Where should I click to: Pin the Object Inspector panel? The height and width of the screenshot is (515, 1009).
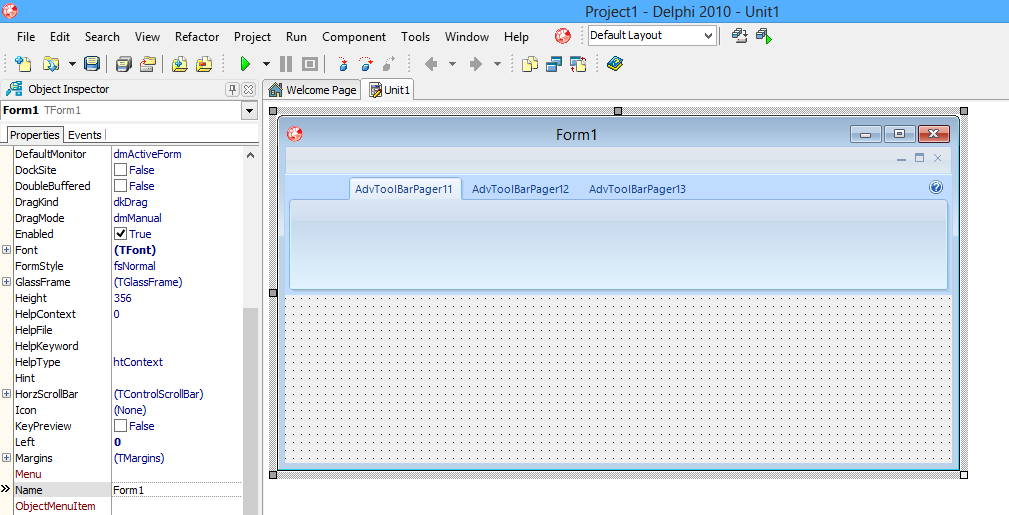pyautogui.click(x=233, y=89)
